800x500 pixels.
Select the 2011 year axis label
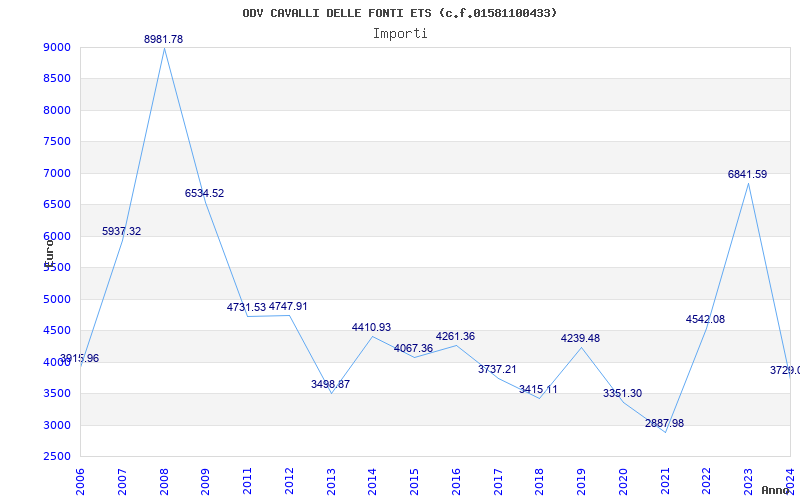[x=247, y=482]
